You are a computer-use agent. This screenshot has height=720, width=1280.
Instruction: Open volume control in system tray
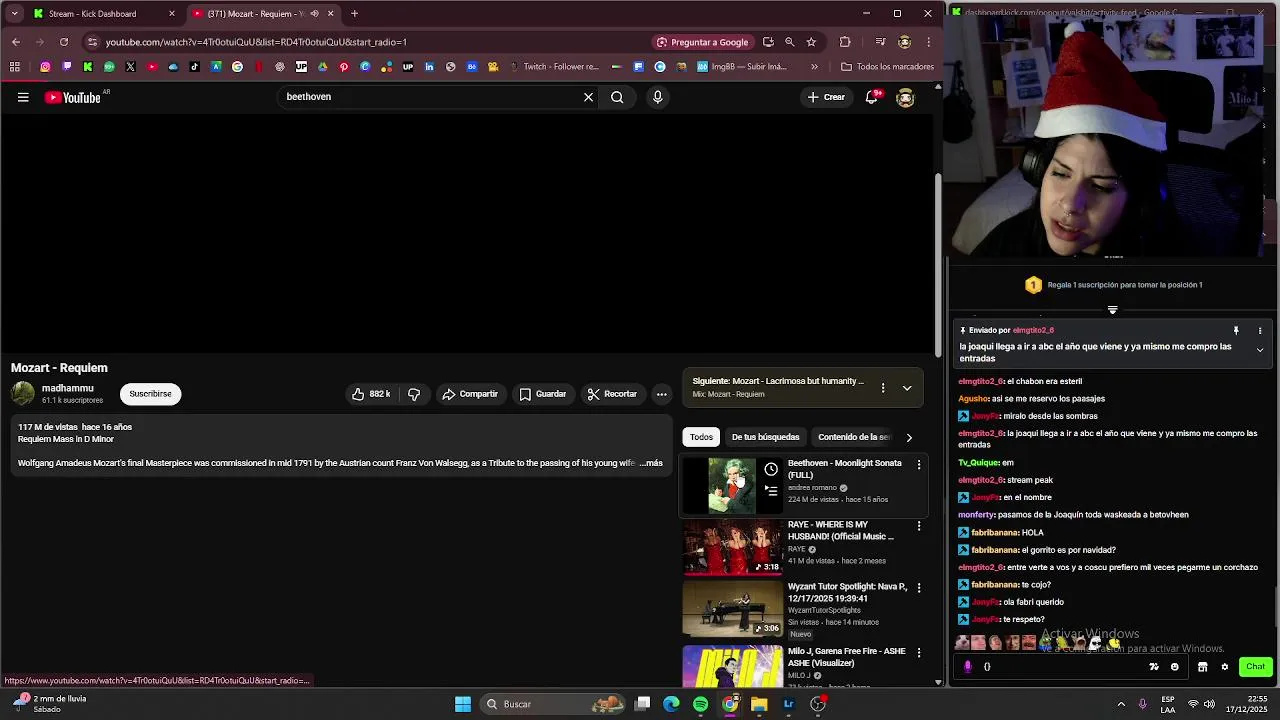coord(1210,704)
